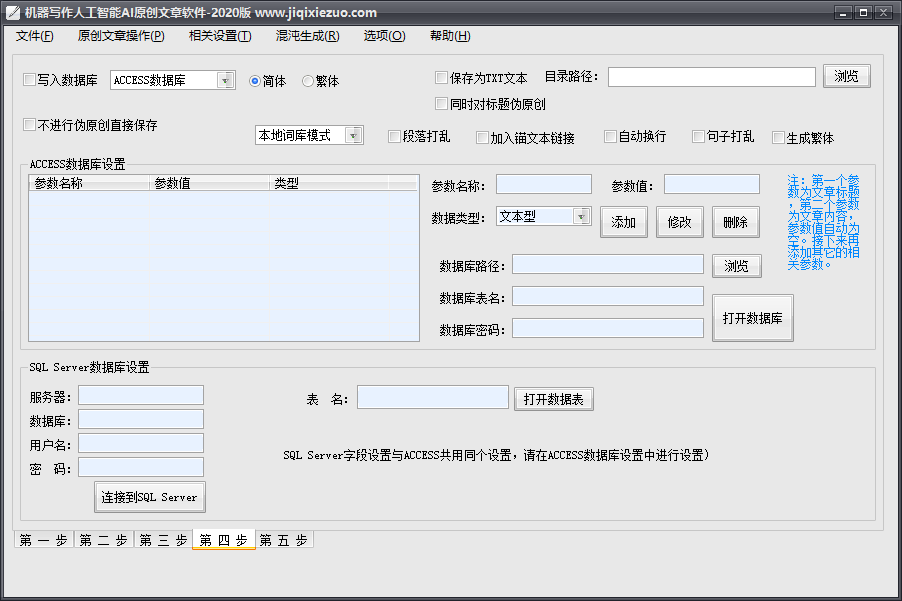The height and width of the screenshot is (601, 902).
Task: Open the 数据类型 文本型 dropdown
Action: (582, 217)
